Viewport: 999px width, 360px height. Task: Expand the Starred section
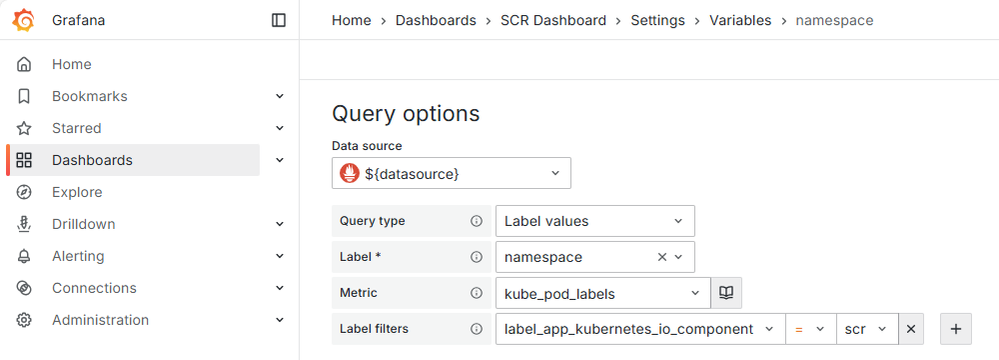(279, 128)
